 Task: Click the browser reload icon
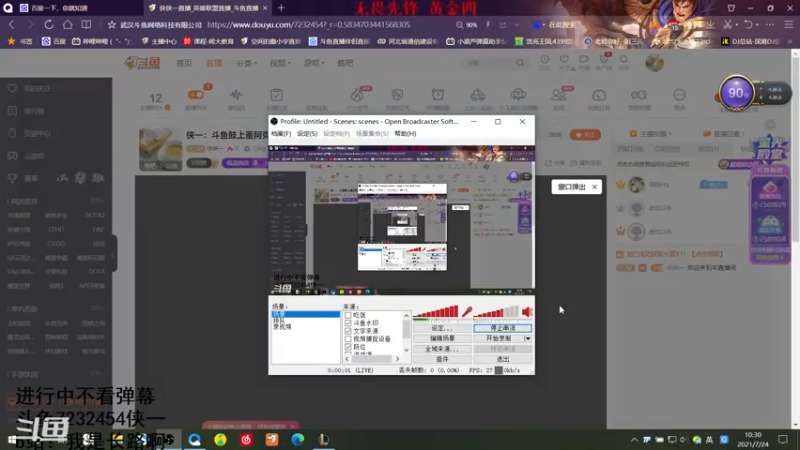tap(49, 24)
